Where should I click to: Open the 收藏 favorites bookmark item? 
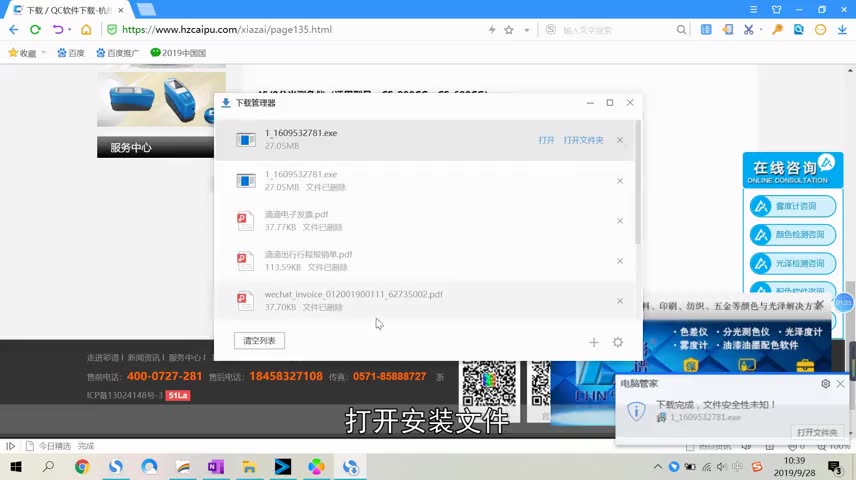pos(22,53)
